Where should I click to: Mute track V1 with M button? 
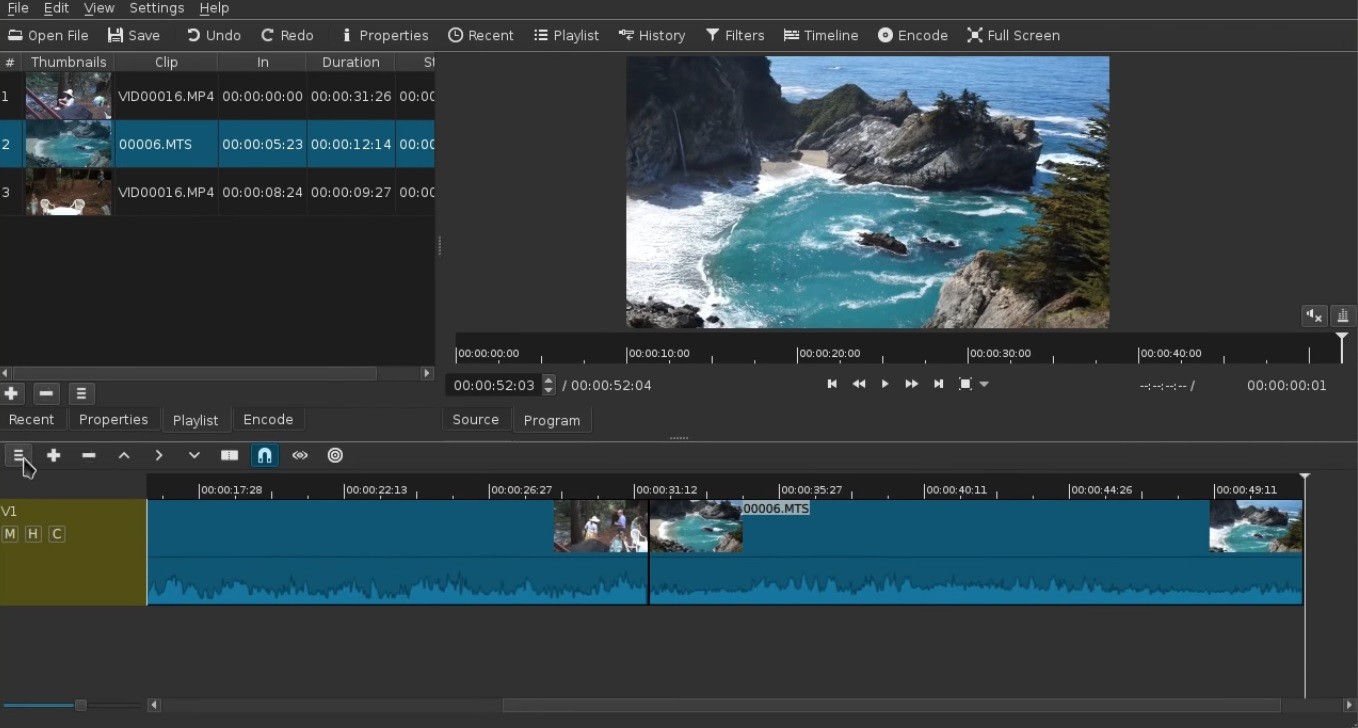coord(10,534)
